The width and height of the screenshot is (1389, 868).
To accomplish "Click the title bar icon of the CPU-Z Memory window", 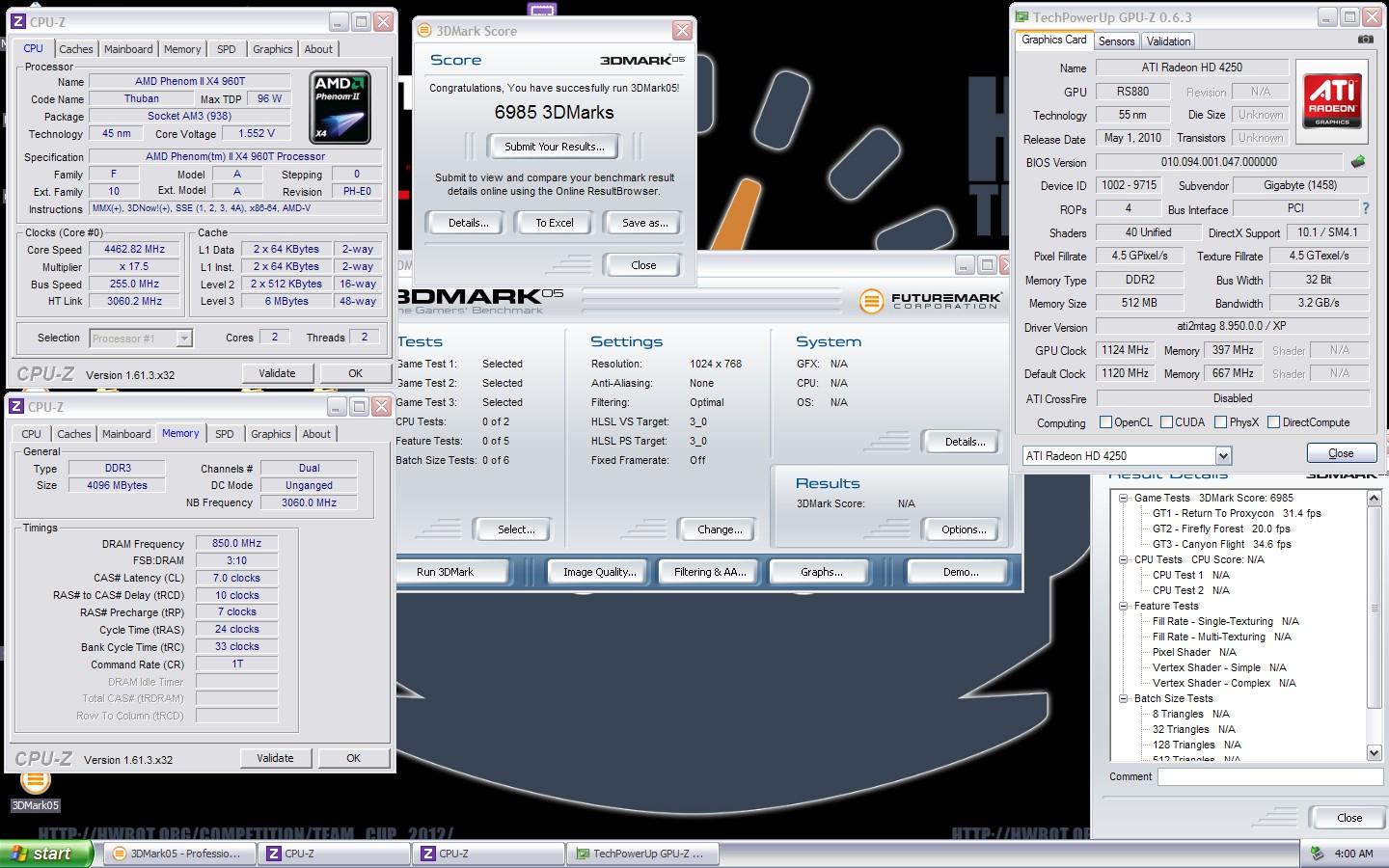I will 18,407.
